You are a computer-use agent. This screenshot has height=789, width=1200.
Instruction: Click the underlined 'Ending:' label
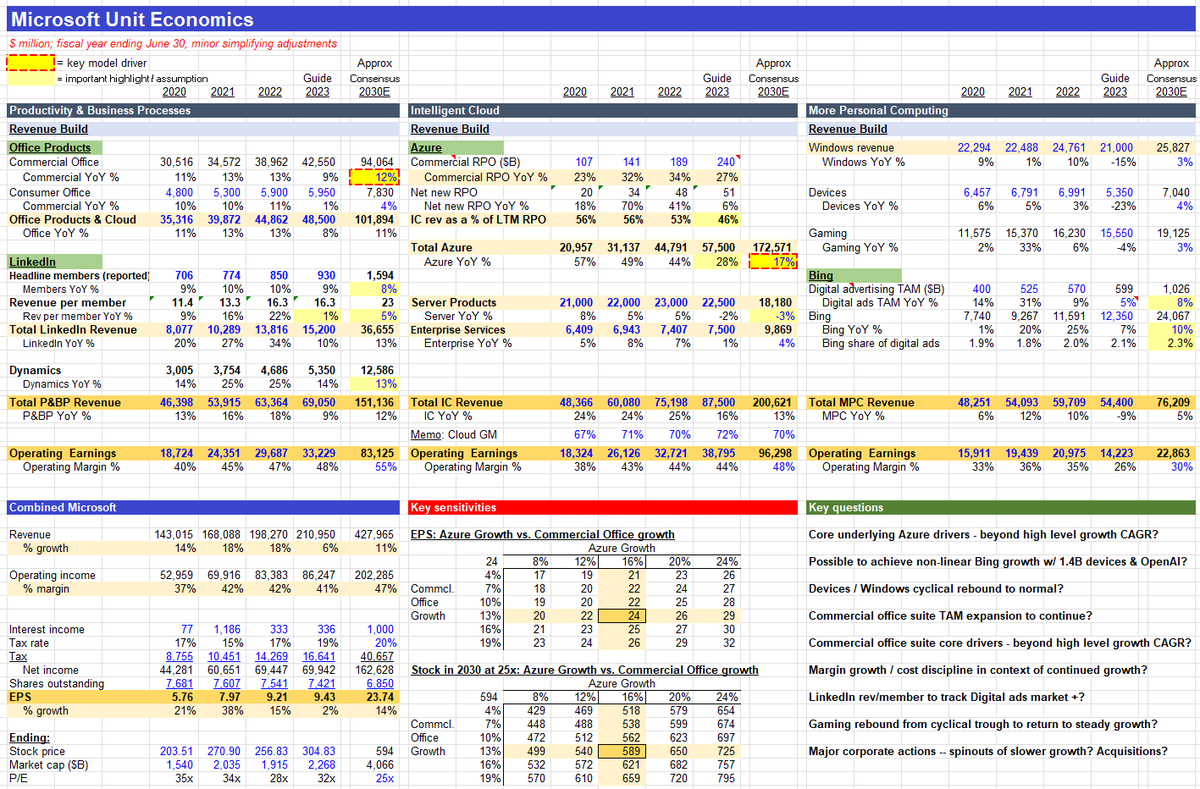30,738
